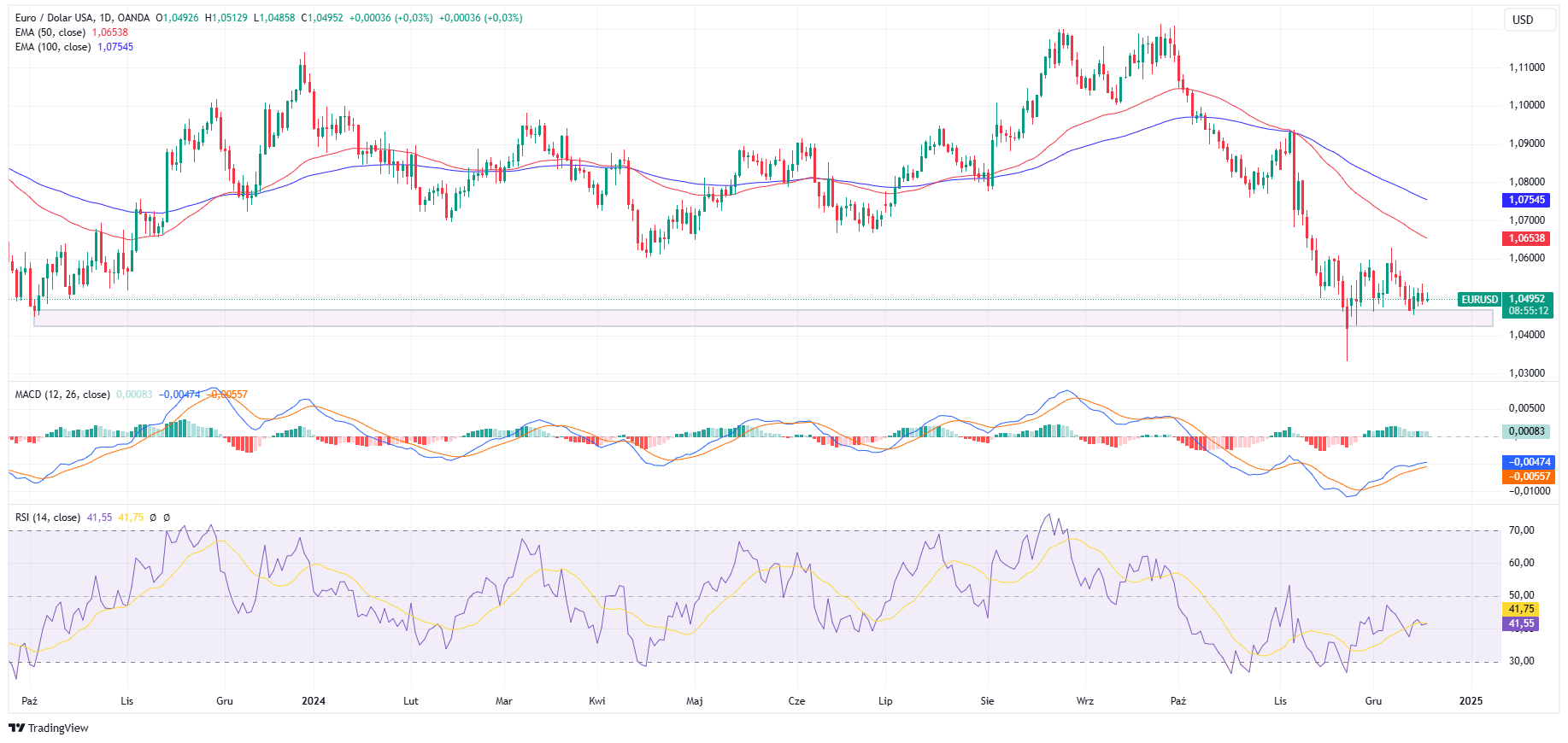1568x743 pixels.
Task: Click the 2025 label on time axis
Action: point(1471,701)
